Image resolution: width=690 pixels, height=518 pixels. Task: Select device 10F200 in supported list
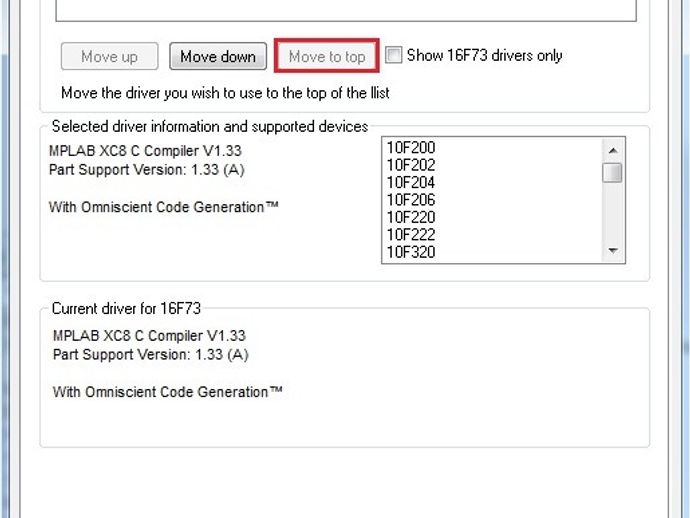tap(411, 147)
